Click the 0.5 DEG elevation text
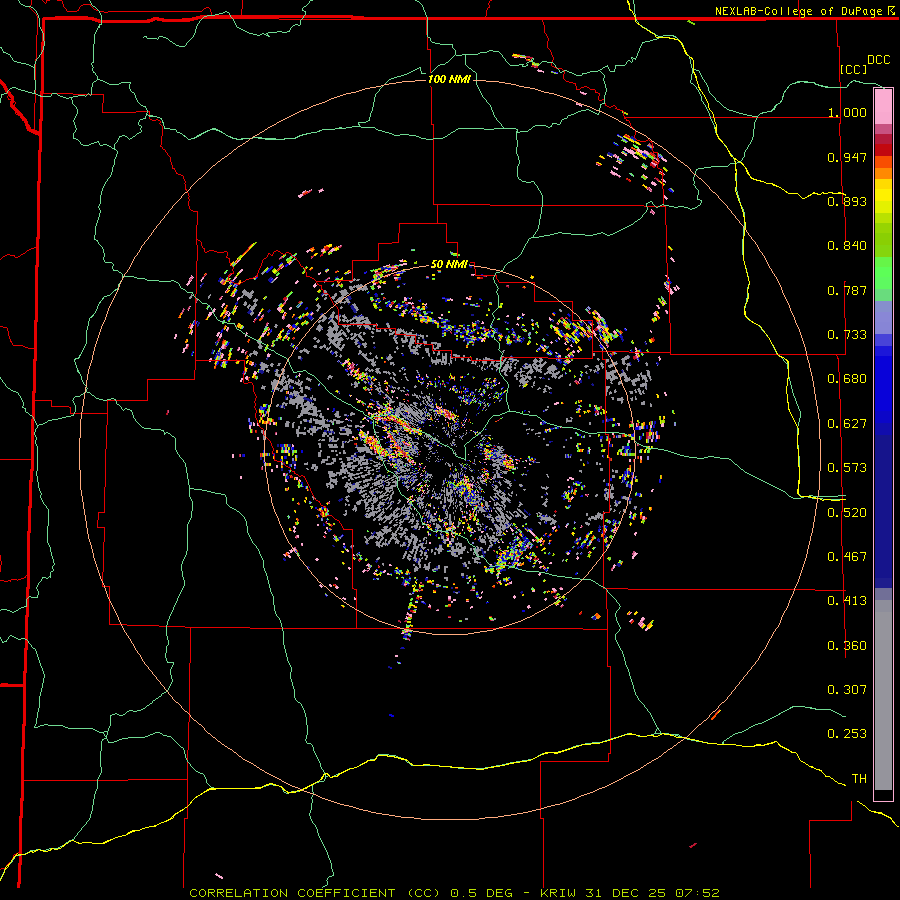The height and width of the screenshot is (900, 900). tap(482, 893)
